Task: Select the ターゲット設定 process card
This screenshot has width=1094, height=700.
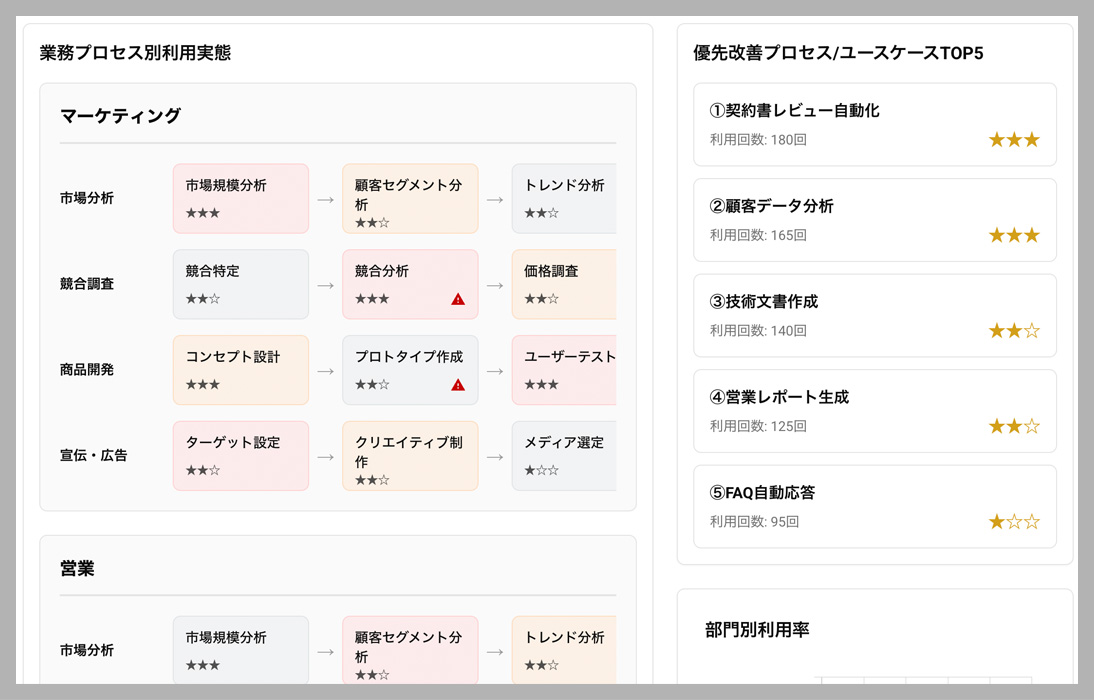Action: tap(241, 455)
